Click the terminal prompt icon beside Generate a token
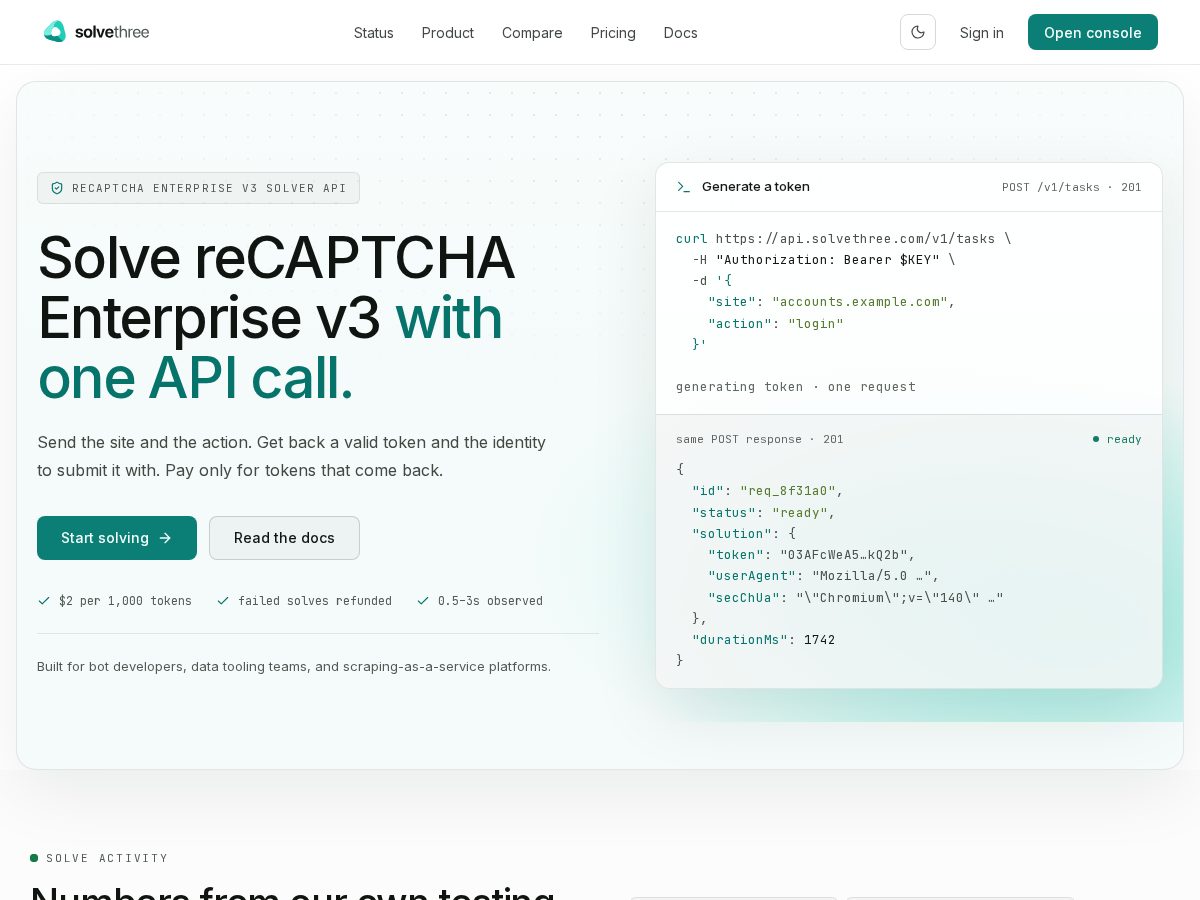 tap(683, 187)
